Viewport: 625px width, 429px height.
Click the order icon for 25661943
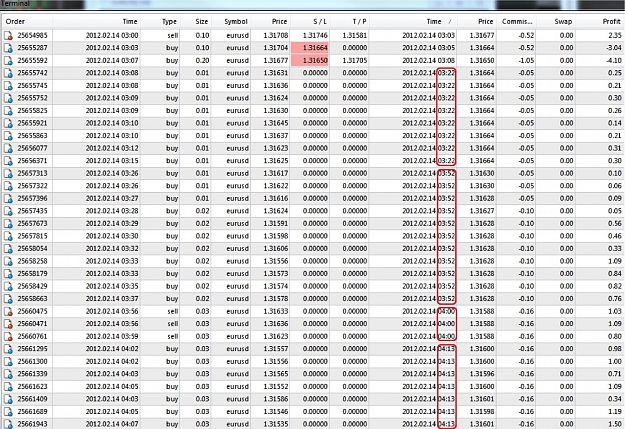(x=8, y=424)
